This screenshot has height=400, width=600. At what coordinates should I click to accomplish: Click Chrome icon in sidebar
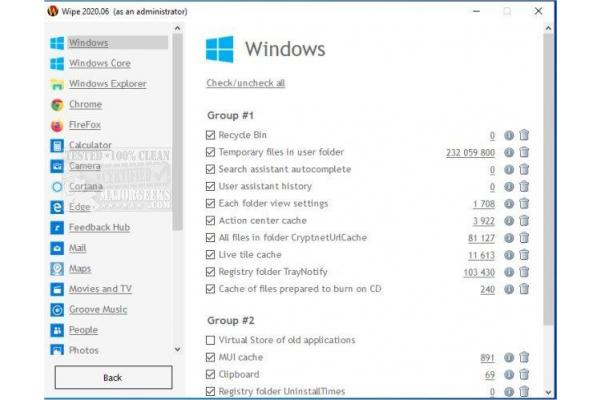point(57,104)
